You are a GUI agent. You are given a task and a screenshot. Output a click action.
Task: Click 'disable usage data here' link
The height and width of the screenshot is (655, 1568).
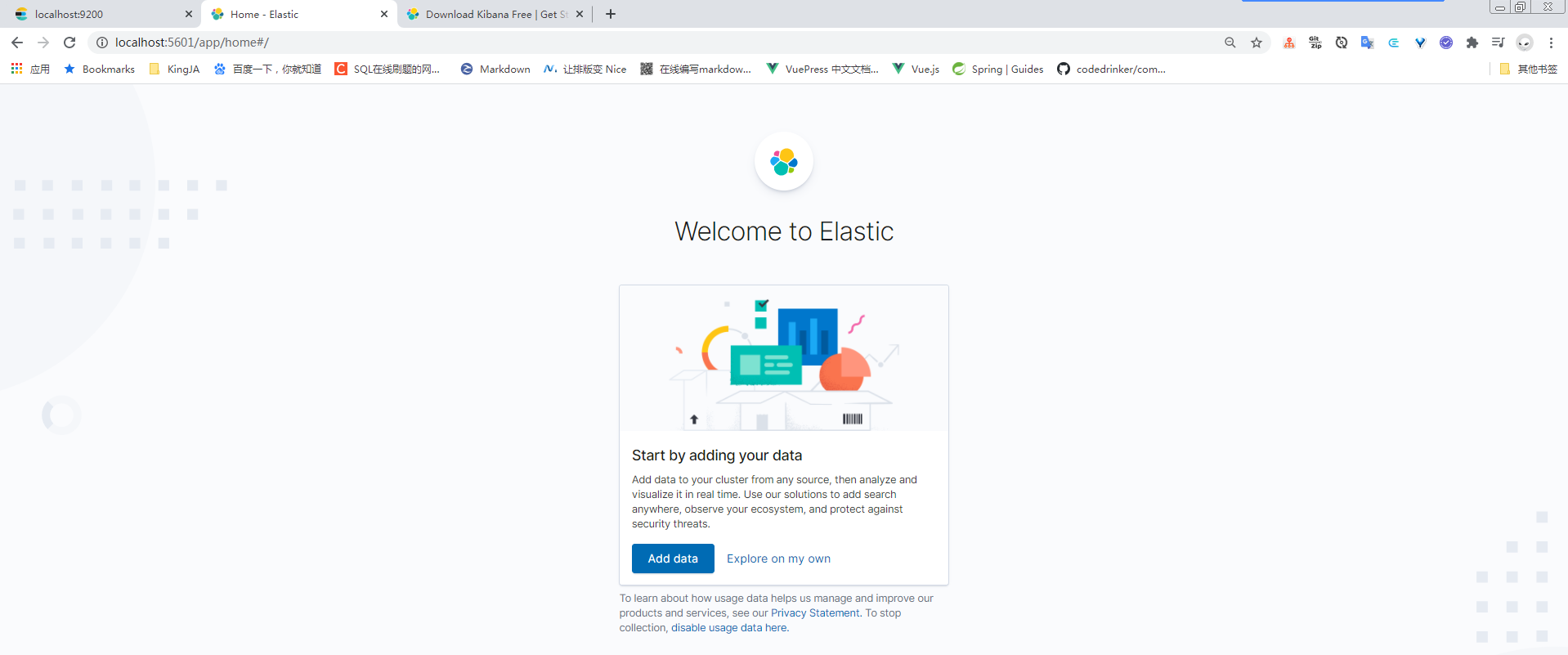pyautogui.click(x=728, y=628)
